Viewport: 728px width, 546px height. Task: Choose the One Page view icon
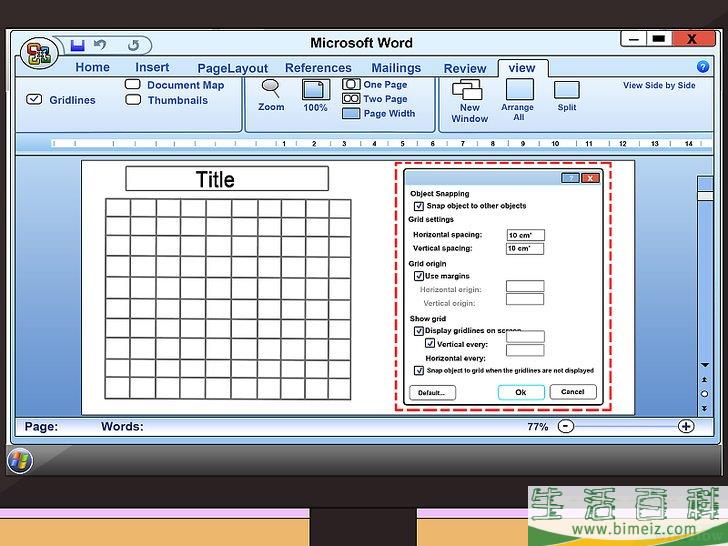click(x=351, y=84)
